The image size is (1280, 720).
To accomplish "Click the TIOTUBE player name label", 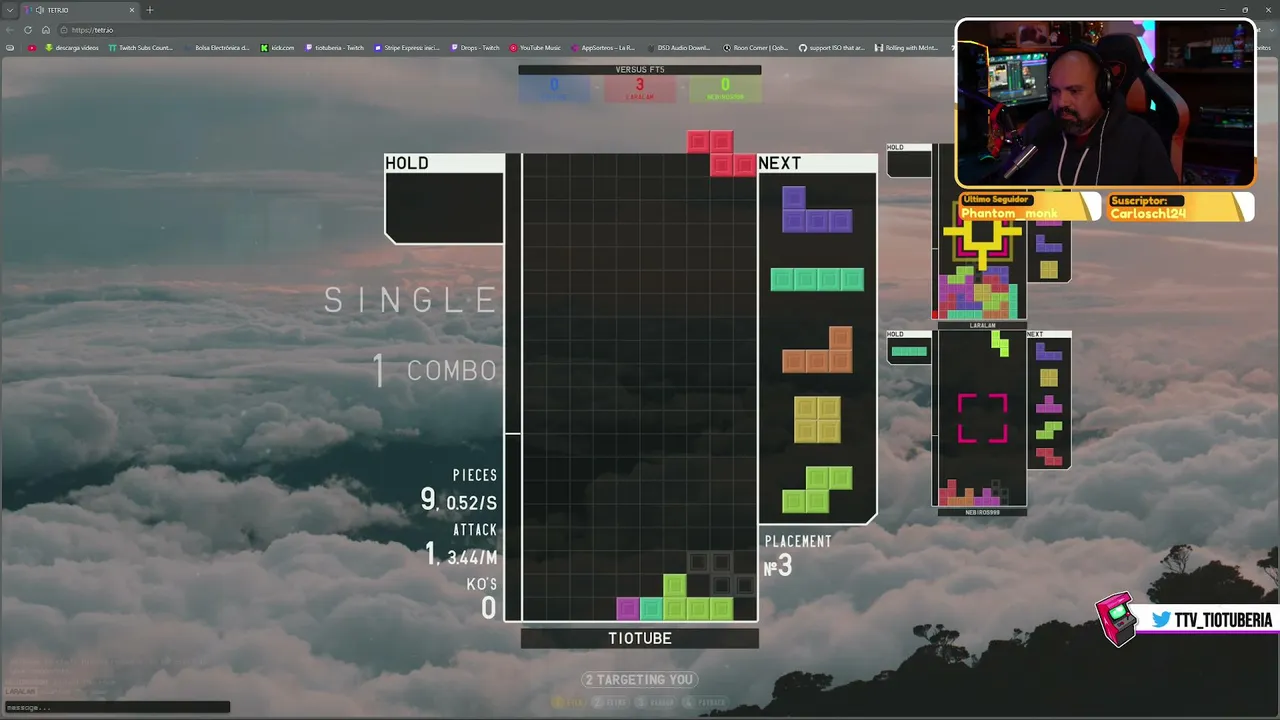I will pyautogui.click(x=640, y=638).
